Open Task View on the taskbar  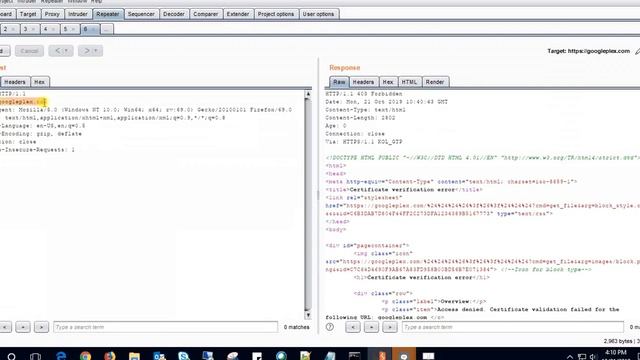(36, 356)
